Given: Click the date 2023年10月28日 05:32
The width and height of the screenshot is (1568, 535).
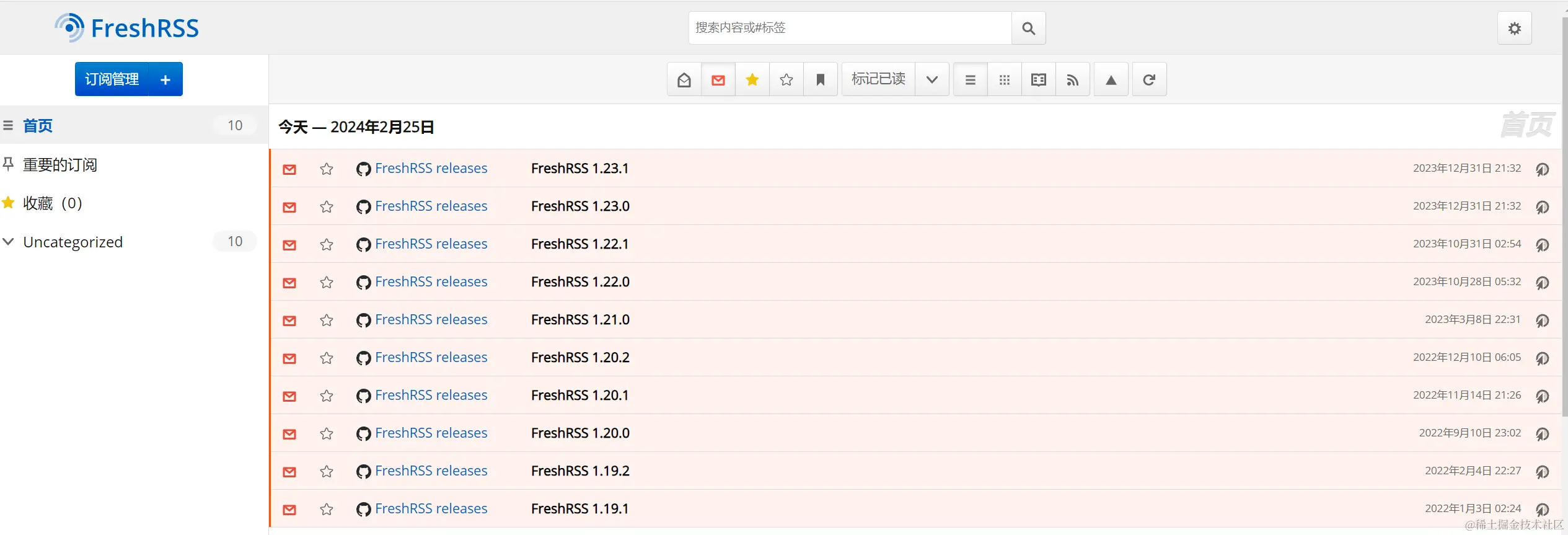Looking at the screenshot, I should (x=1467, y=282).
